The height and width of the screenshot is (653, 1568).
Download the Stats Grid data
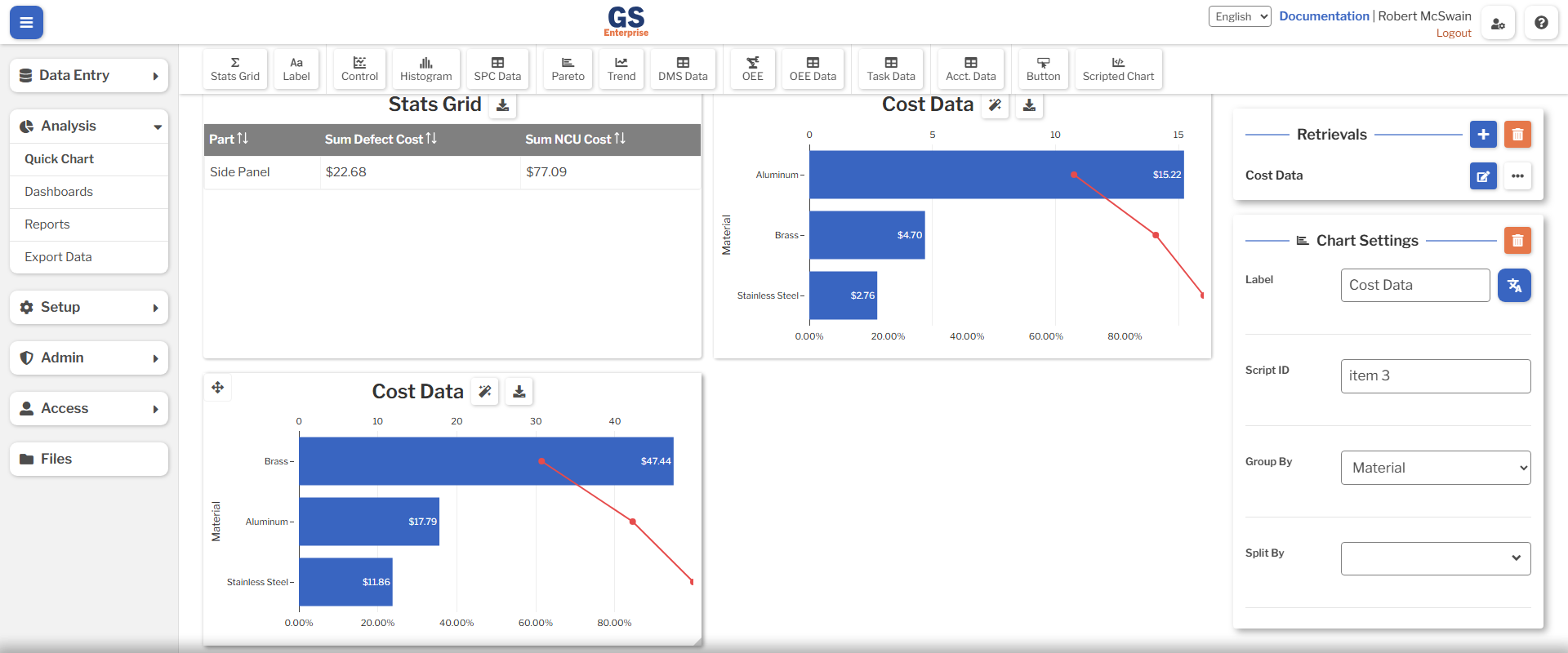coord(503,105)
